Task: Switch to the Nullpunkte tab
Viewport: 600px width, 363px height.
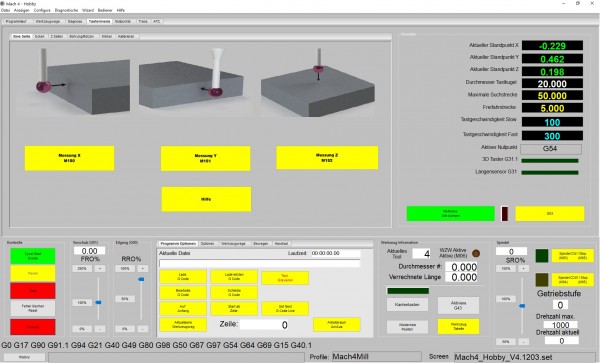Action: [123, 21]
